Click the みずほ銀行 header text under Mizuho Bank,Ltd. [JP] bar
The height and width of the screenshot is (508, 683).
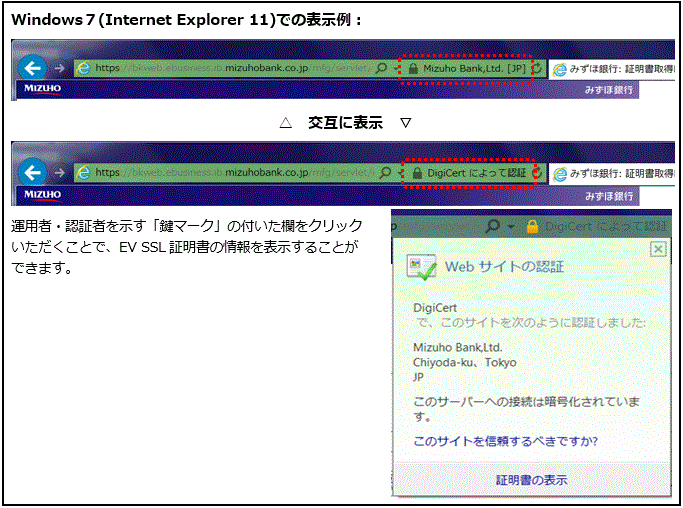point(609,90)
